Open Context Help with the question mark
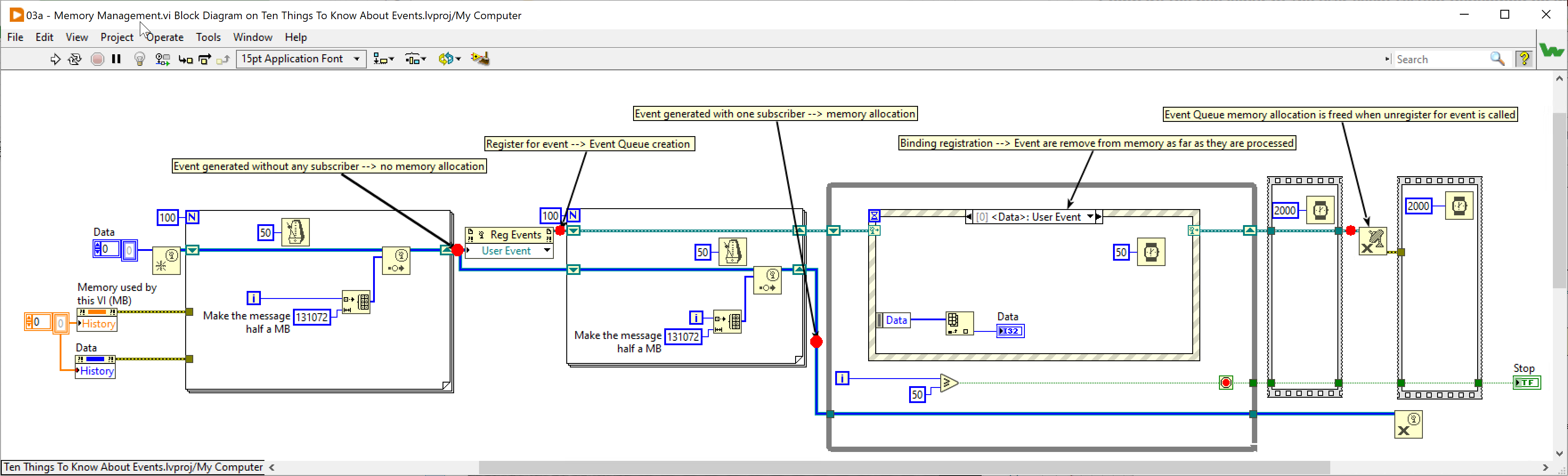The width and height of the screenshot is (1568, 476). click(1524, 59)
